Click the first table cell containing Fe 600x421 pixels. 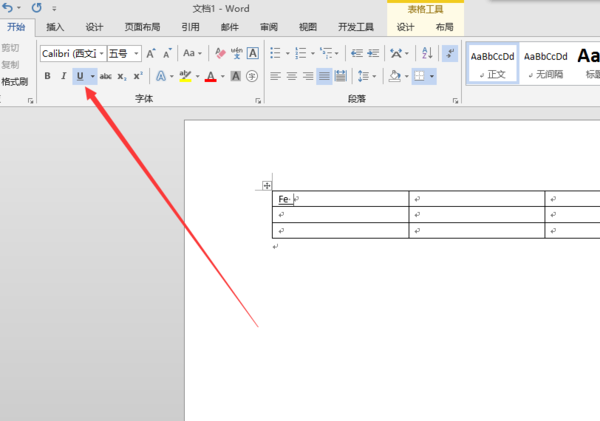pyautogui.click(x=340, y=199)
